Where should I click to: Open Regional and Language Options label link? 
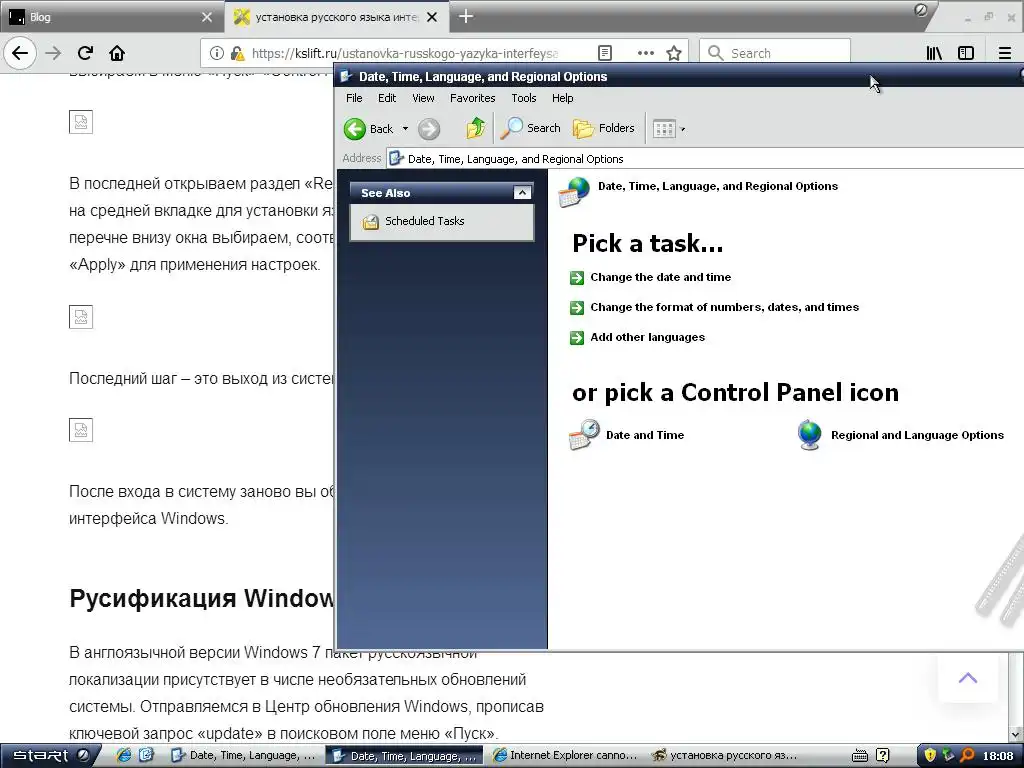coord(917,435)
